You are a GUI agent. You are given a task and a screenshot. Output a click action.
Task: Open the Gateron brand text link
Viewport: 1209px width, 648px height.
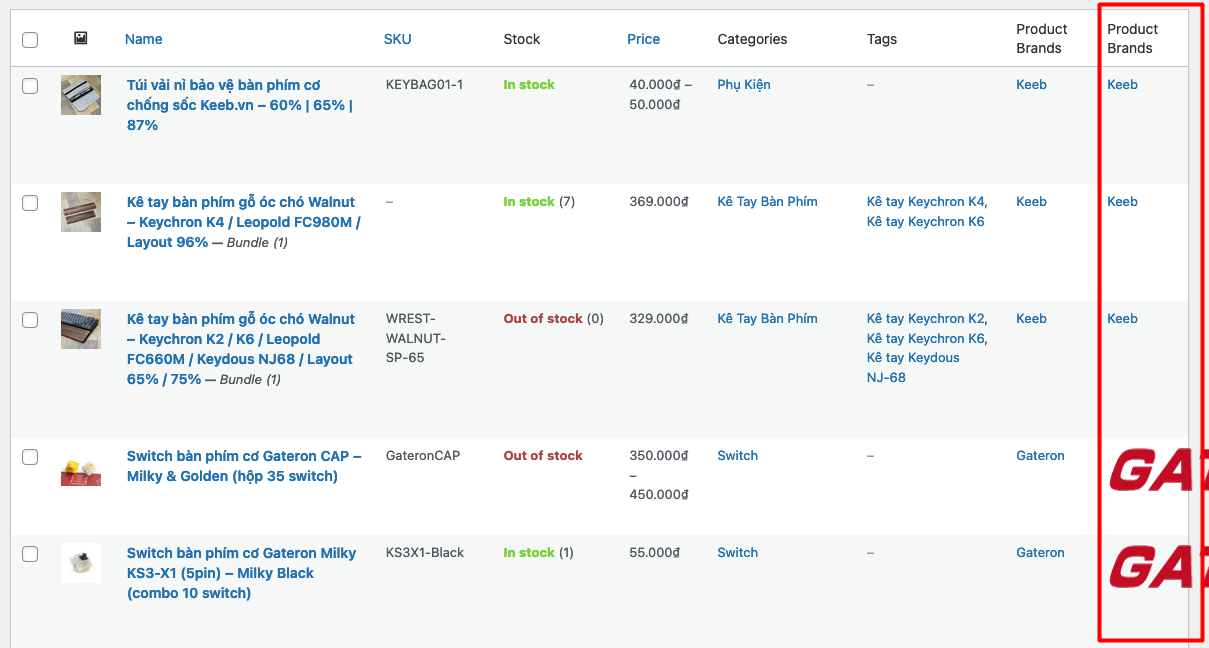(1040, 456)
